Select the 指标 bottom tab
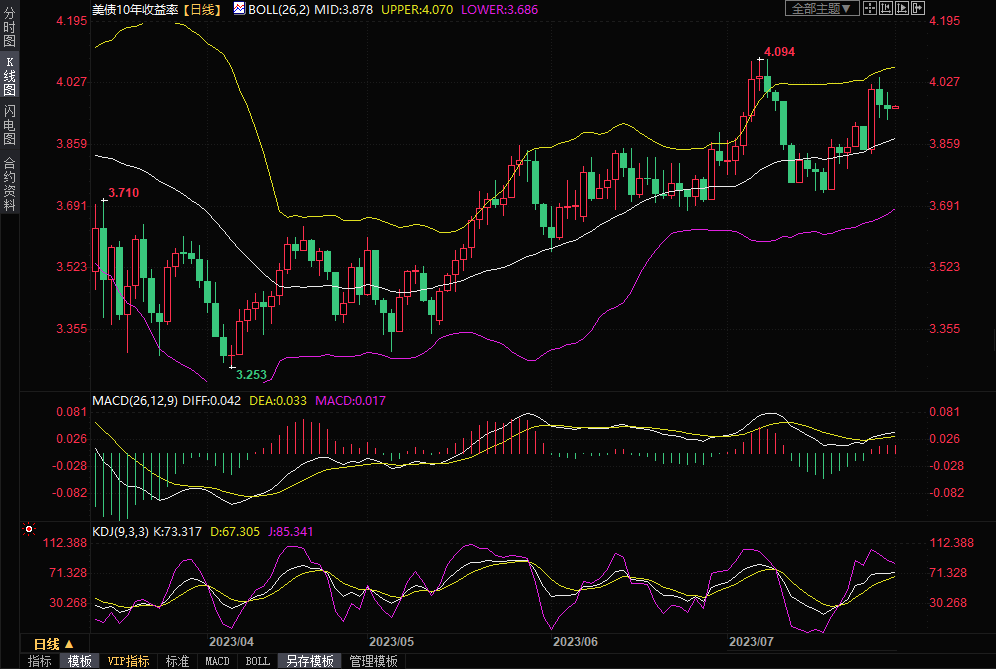This screenshot has width=996, height=669. (39, 661)
